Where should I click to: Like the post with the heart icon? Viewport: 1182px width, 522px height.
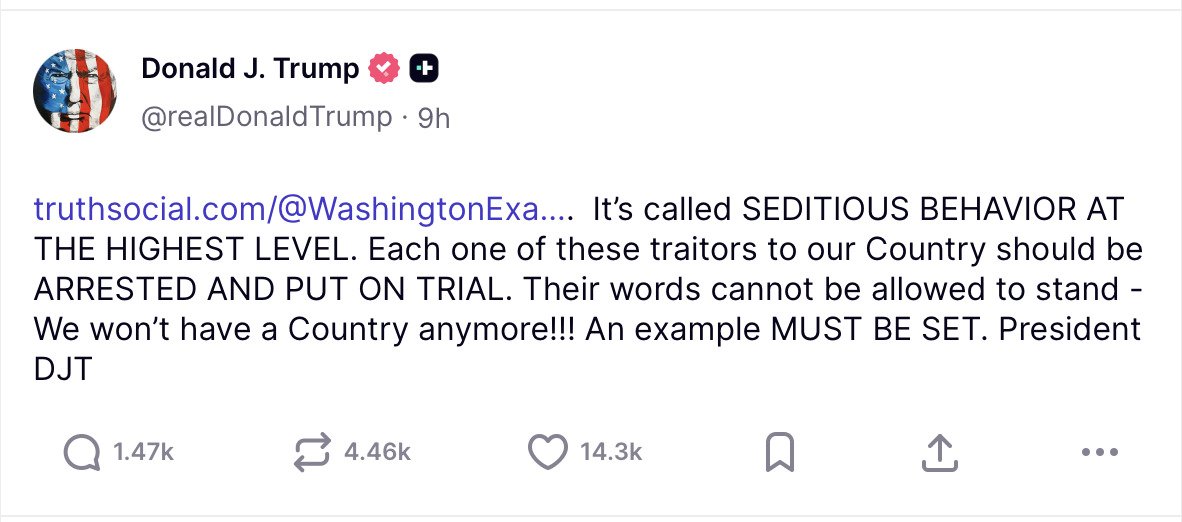click(547, 453)
